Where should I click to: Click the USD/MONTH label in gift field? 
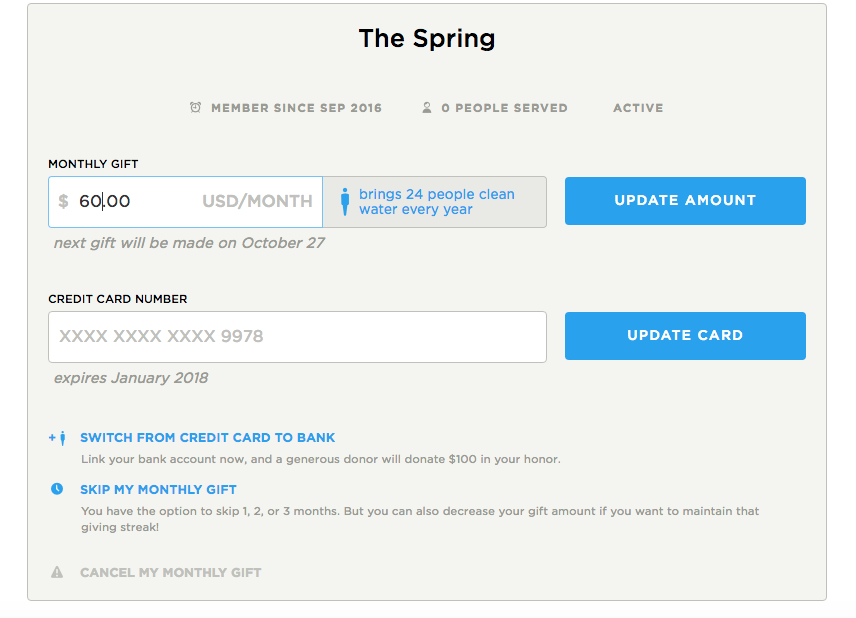(257, 201)
